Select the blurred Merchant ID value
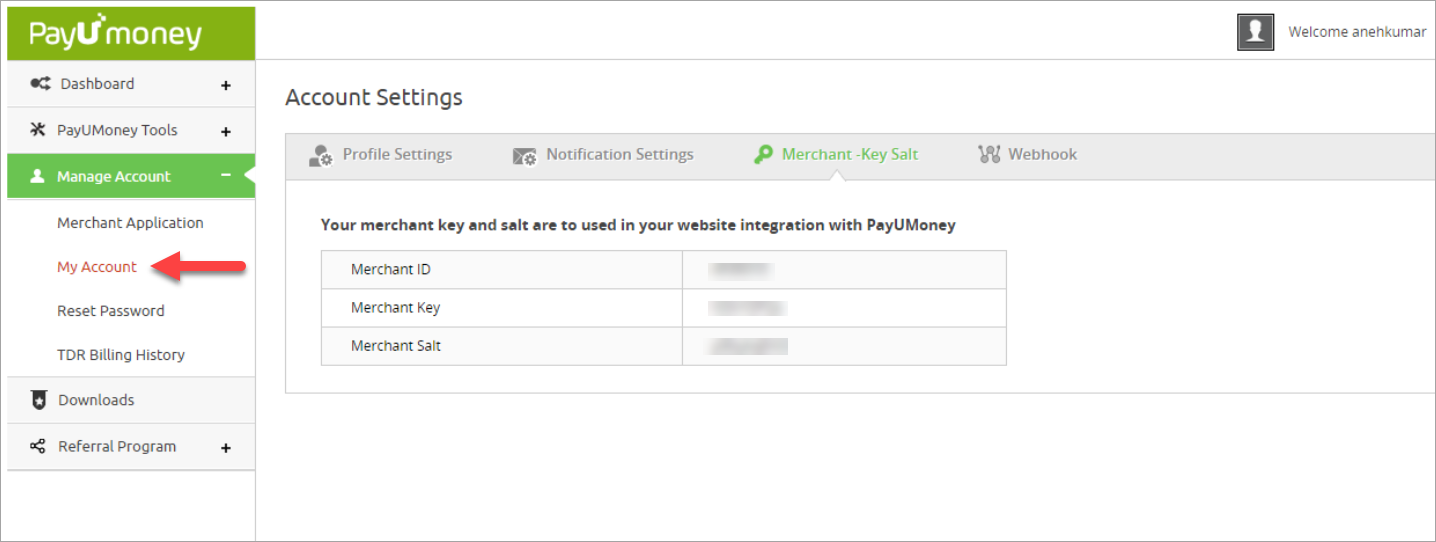 (740, 270)
